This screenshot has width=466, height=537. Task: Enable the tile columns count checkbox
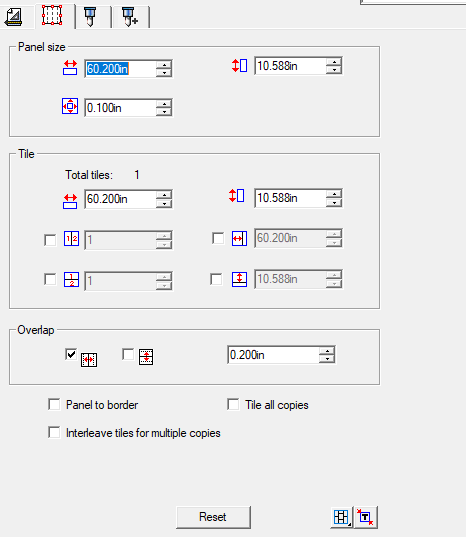click(x=50, y=240)
